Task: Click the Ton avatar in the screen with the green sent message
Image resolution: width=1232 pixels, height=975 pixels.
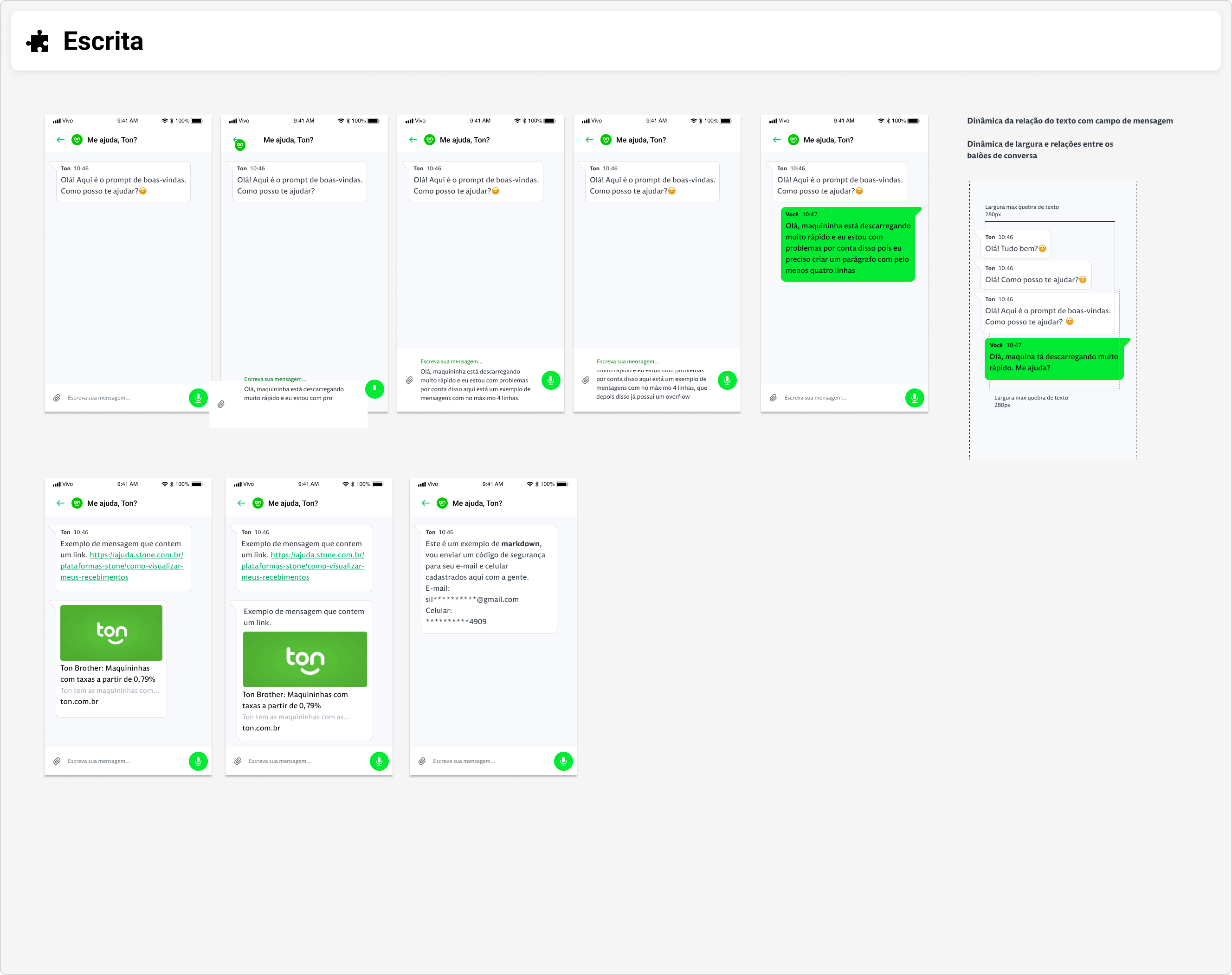Action: click(x=793, y=139)
